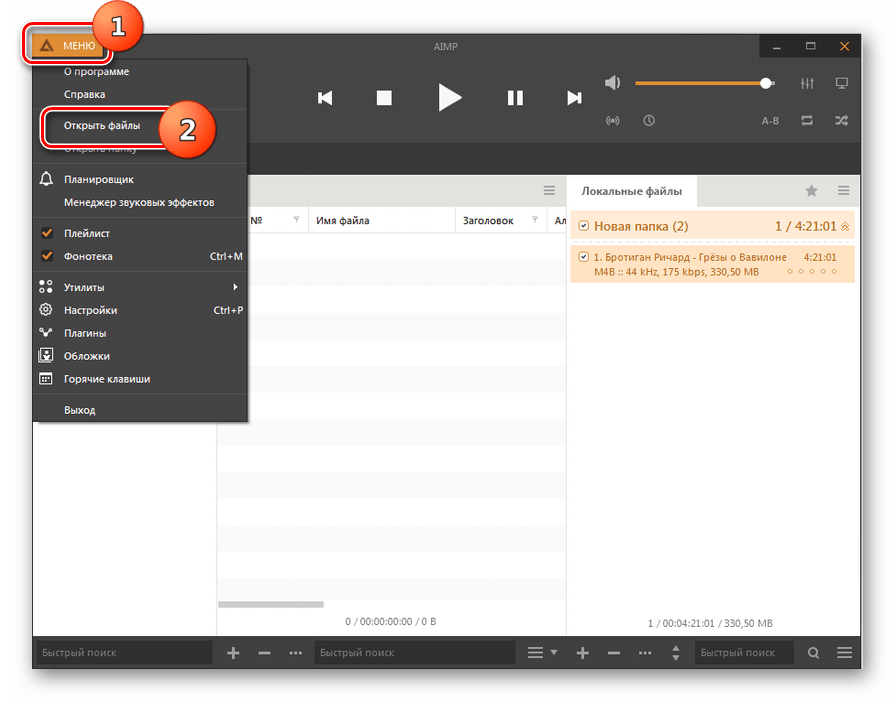Toggle A-B repeat
This screenshot has width=895, height=701.
pyautogui.click(x=770, y=121)
